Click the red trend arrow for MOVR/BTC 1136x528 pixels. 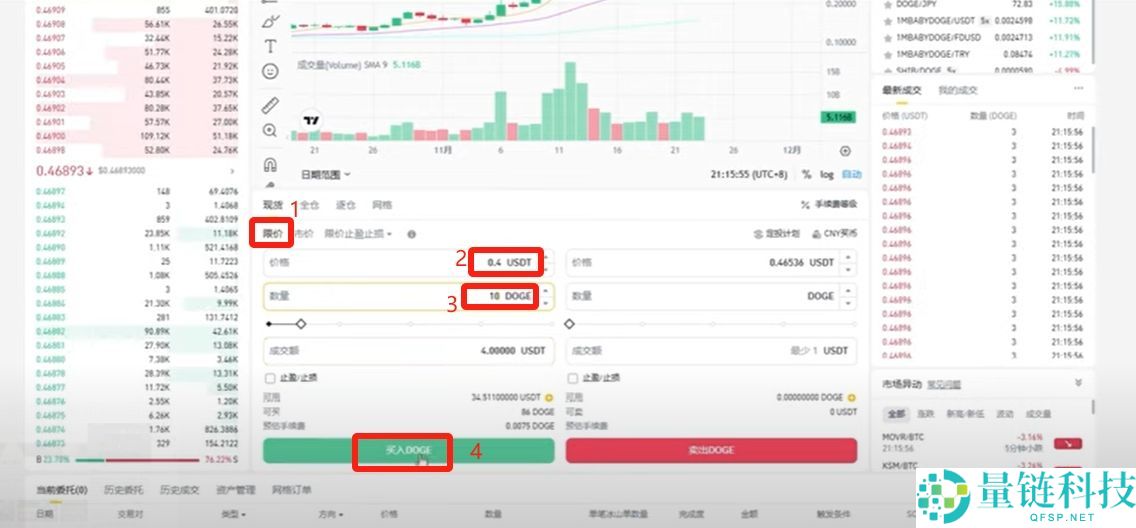coord(1068,443)
